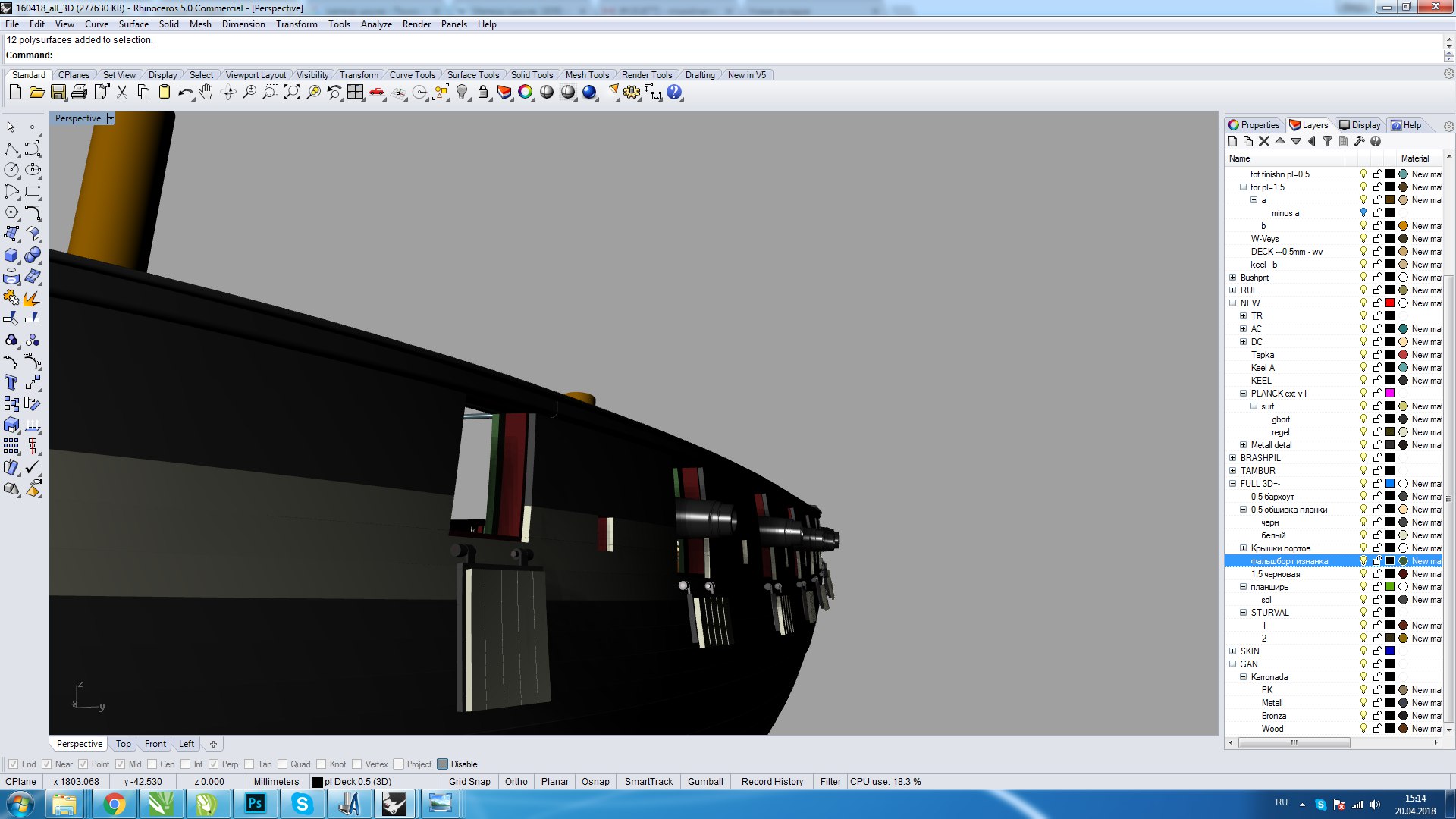Click the blue Help question mark icon
1456x819 pixels.
click(674, 93)
